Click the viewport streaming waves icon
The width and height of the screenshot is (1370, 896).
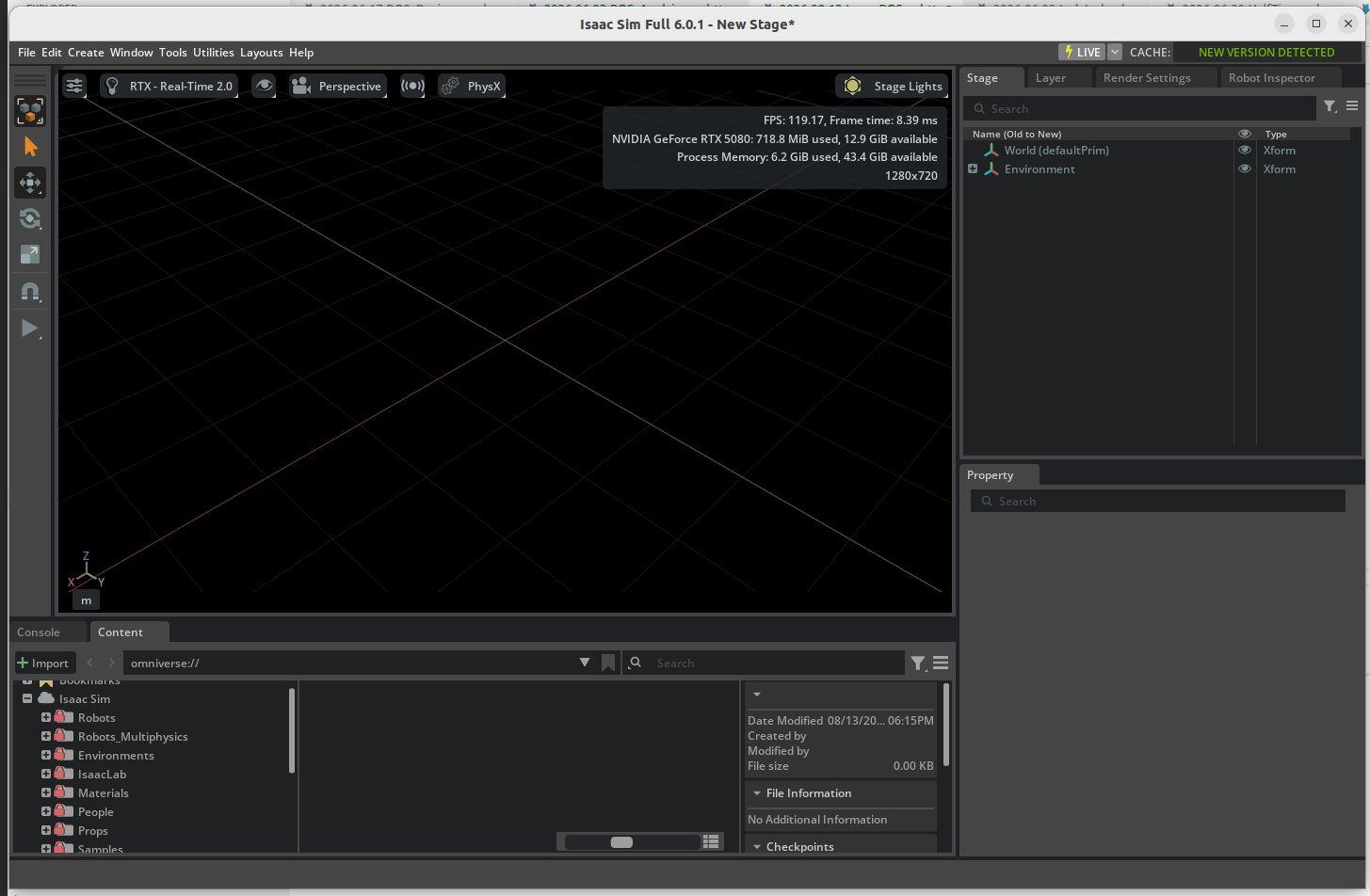[x=412, y=86]
